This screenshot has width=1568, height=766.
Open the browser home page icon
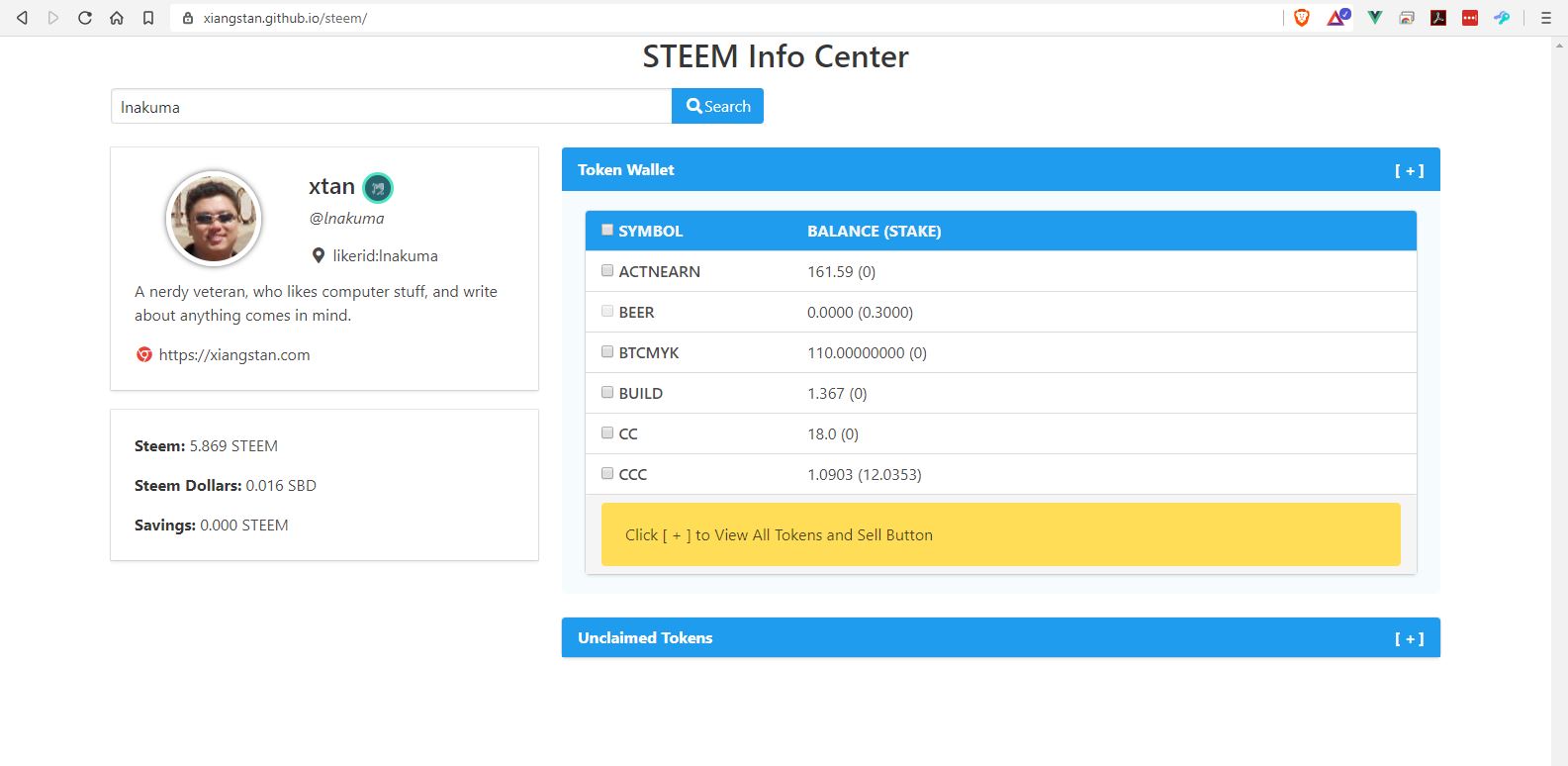[117, 18]
